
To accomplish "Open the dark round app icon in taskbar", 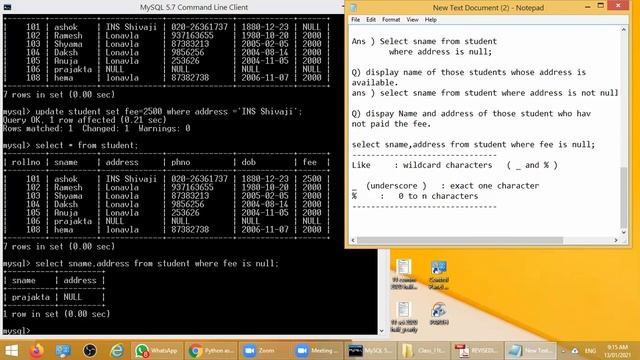I will coord(90,351).
